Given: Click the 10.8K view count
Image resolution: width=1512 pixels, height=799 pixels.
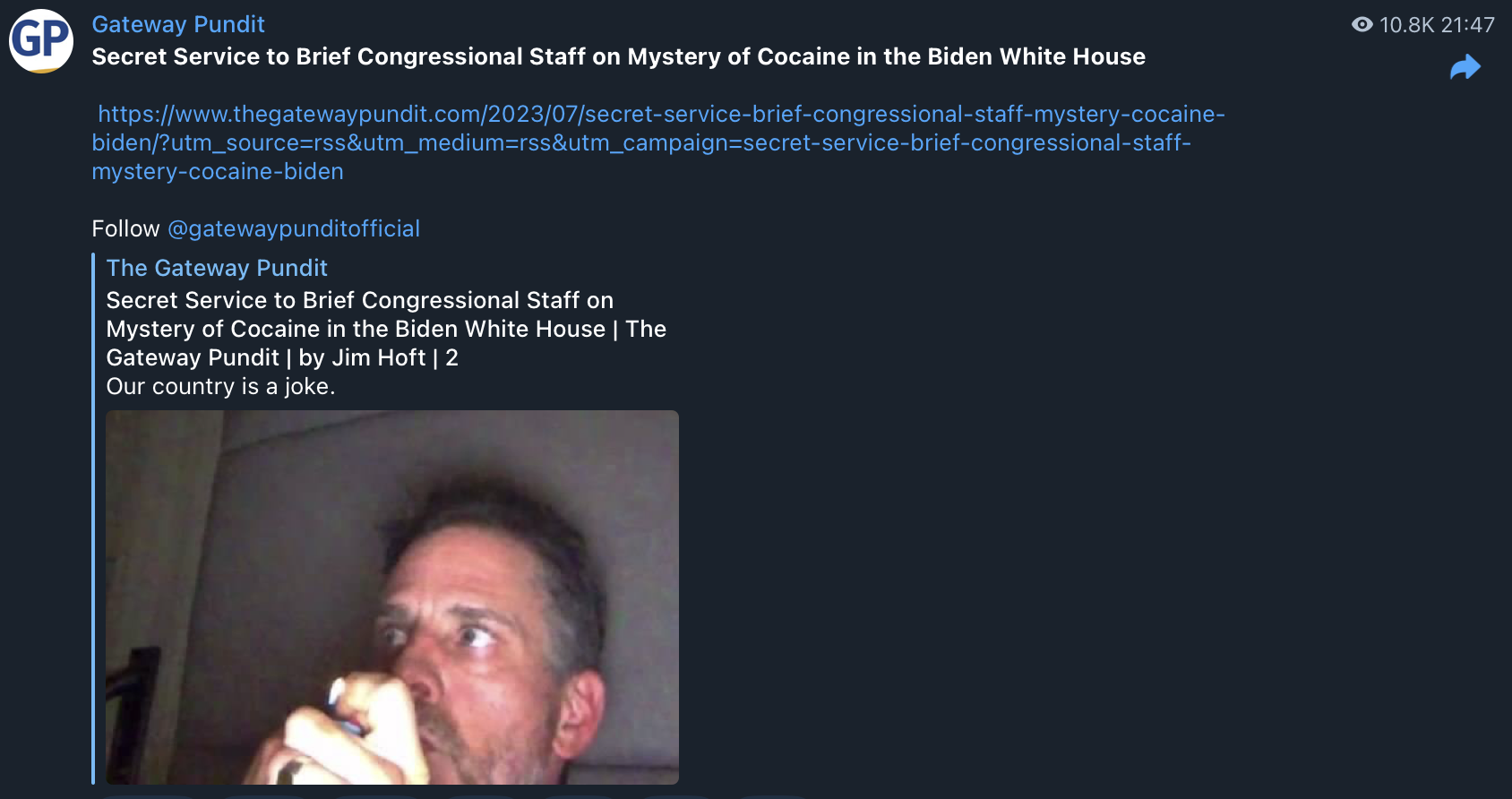Looking at the screenshot, I should coord(1406,25).
